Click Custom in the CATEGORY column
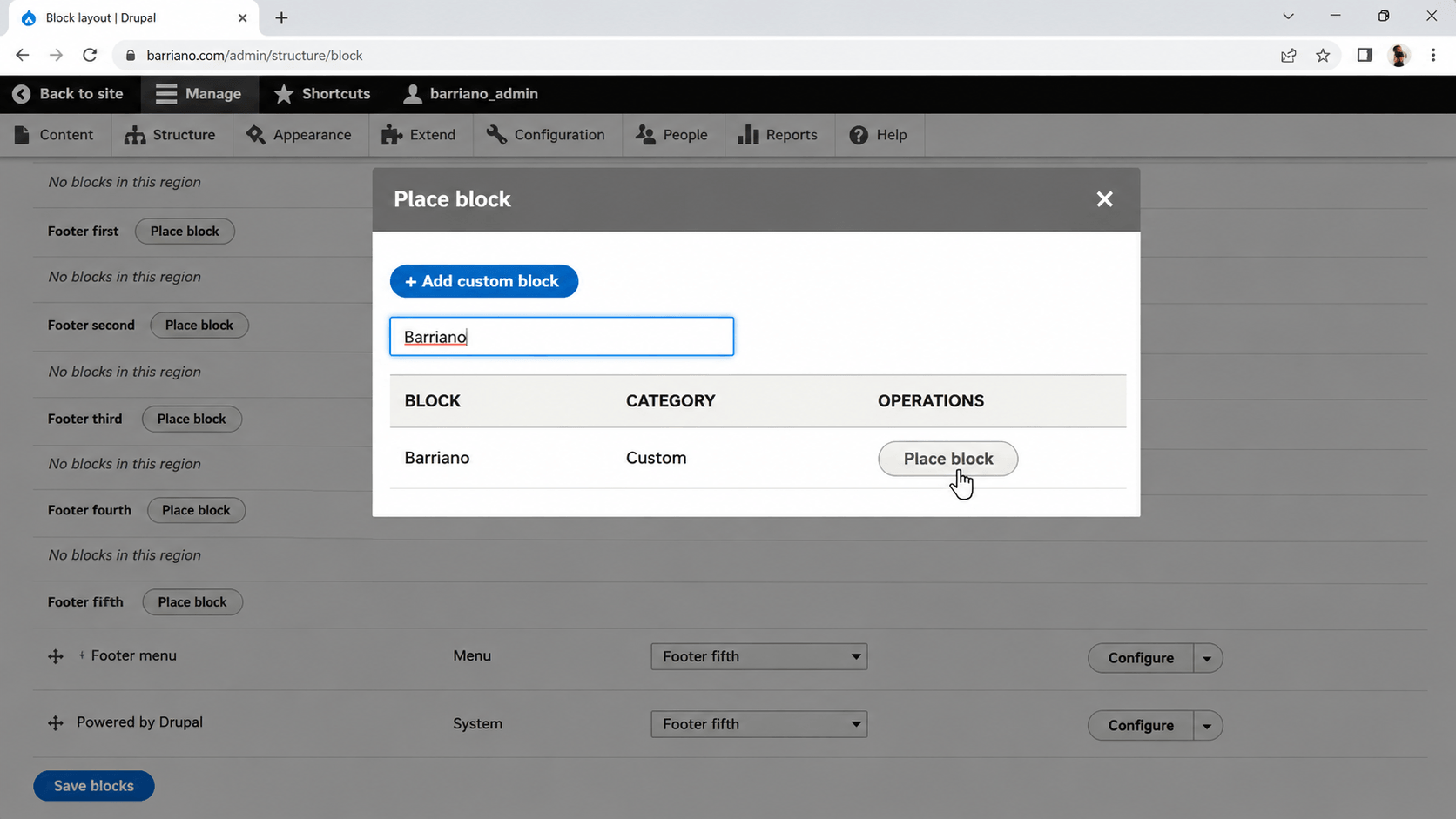This screenshot has height=819, width=1456. [656, 458]
